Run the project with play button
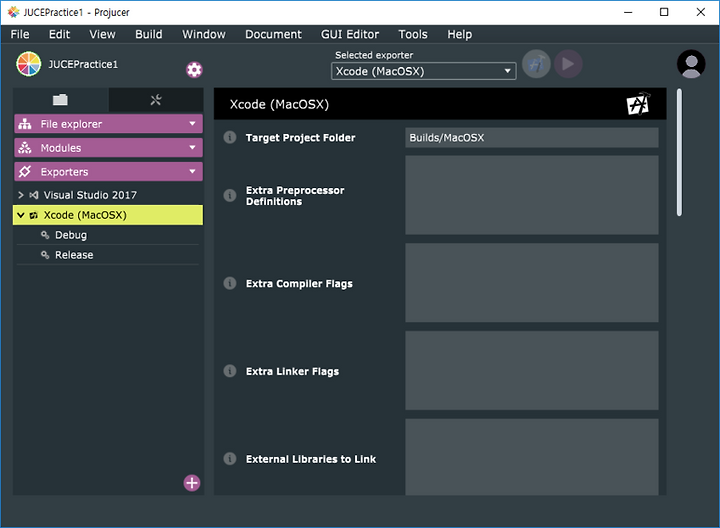720x528 pixels. tap(568, 64)
